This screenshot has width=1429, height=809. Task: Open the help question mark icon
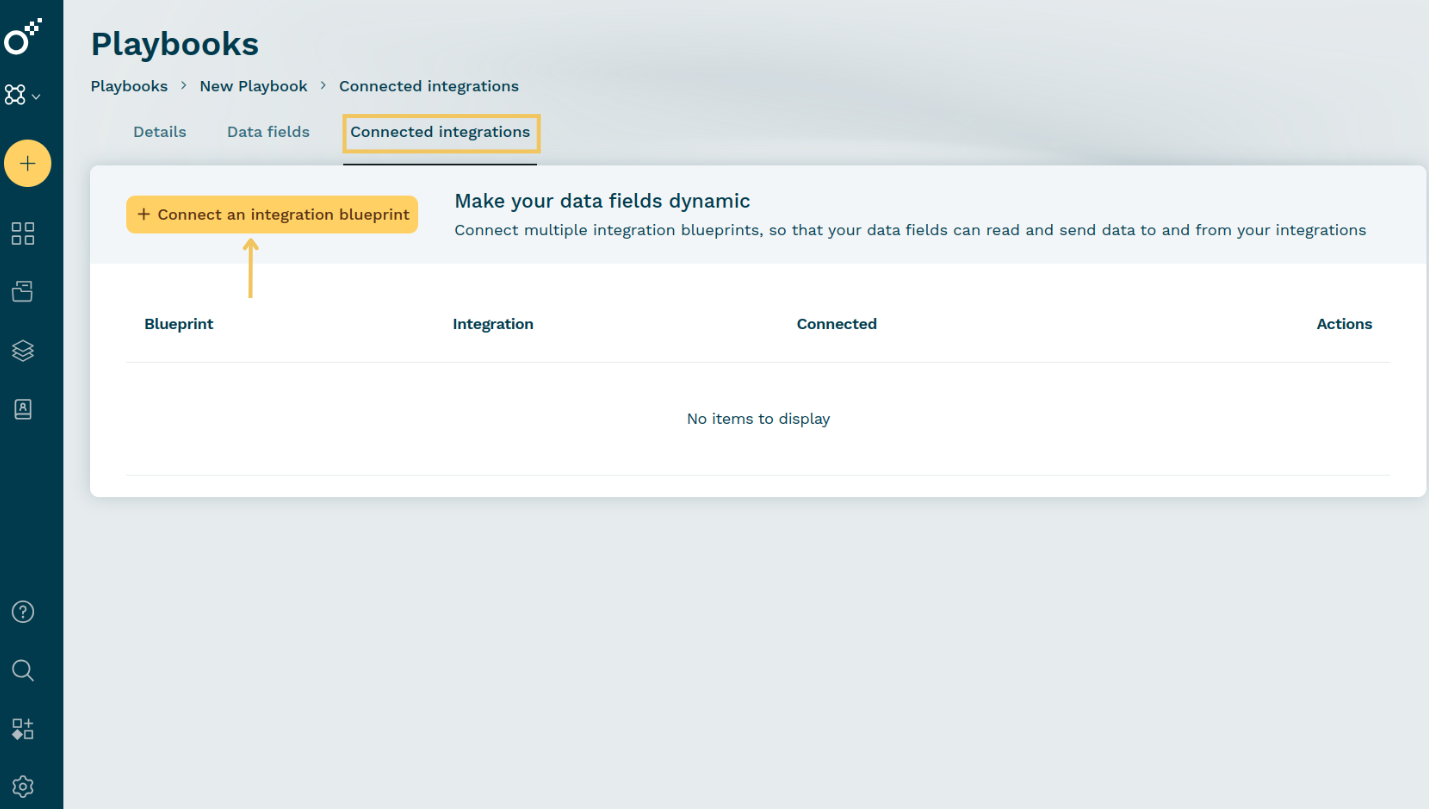click(23, 612)
